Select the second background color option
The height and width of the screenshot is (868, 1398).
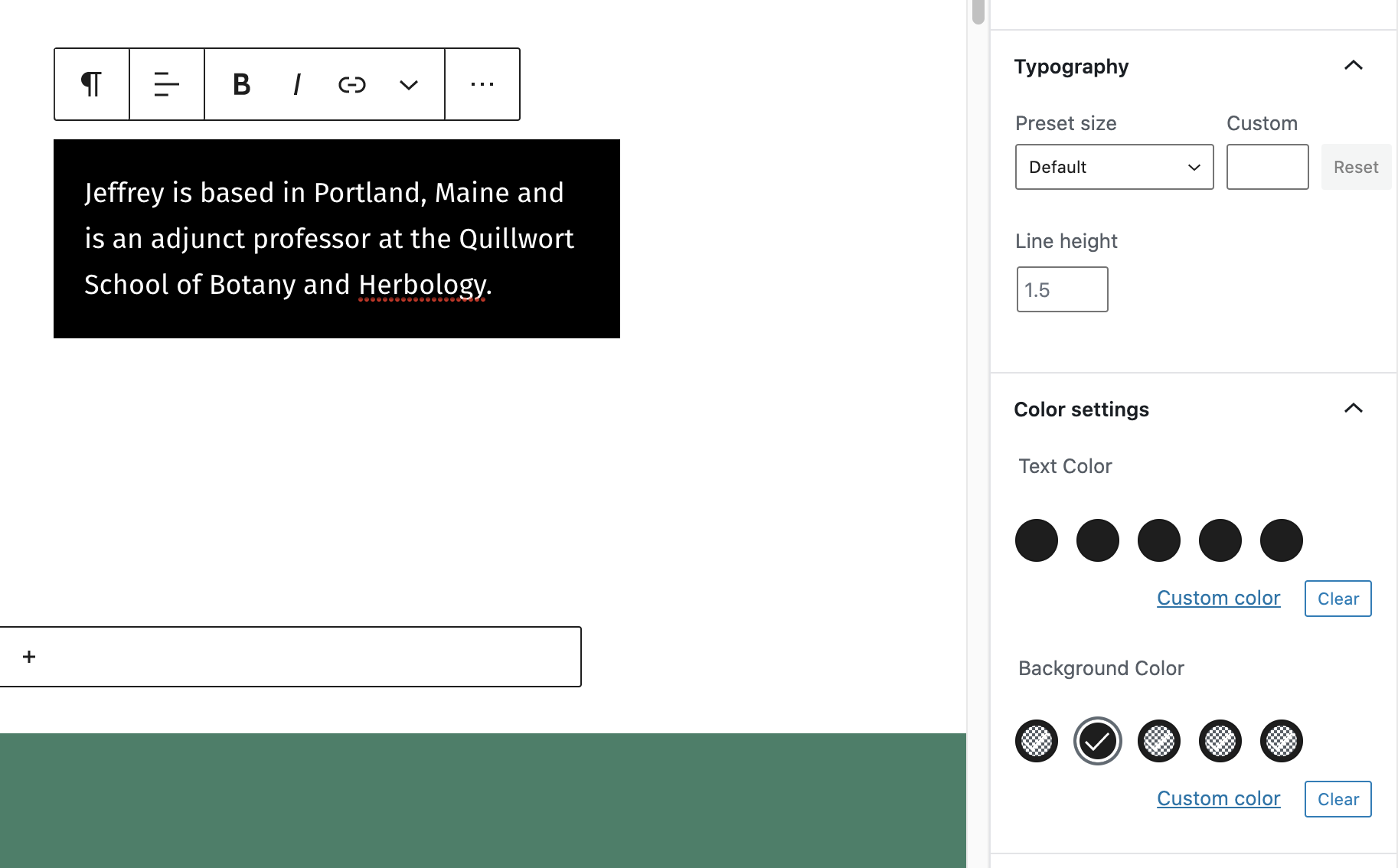pyautogui.click(x=1097, y=740)
